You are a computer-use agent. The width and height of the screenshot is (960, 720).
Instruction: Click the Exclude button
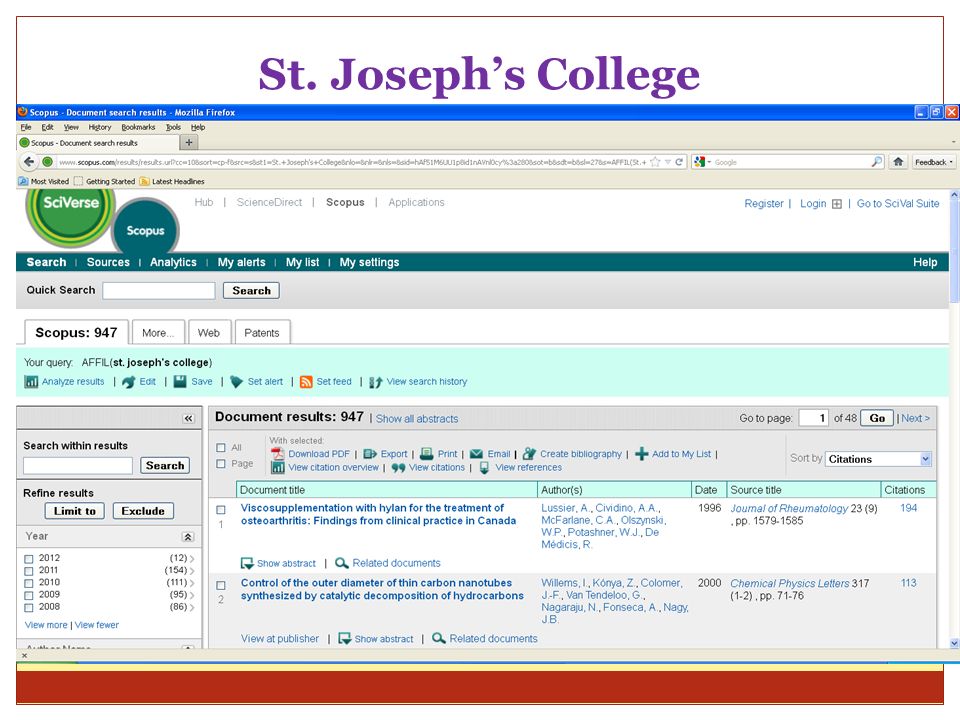coord(143,511)
